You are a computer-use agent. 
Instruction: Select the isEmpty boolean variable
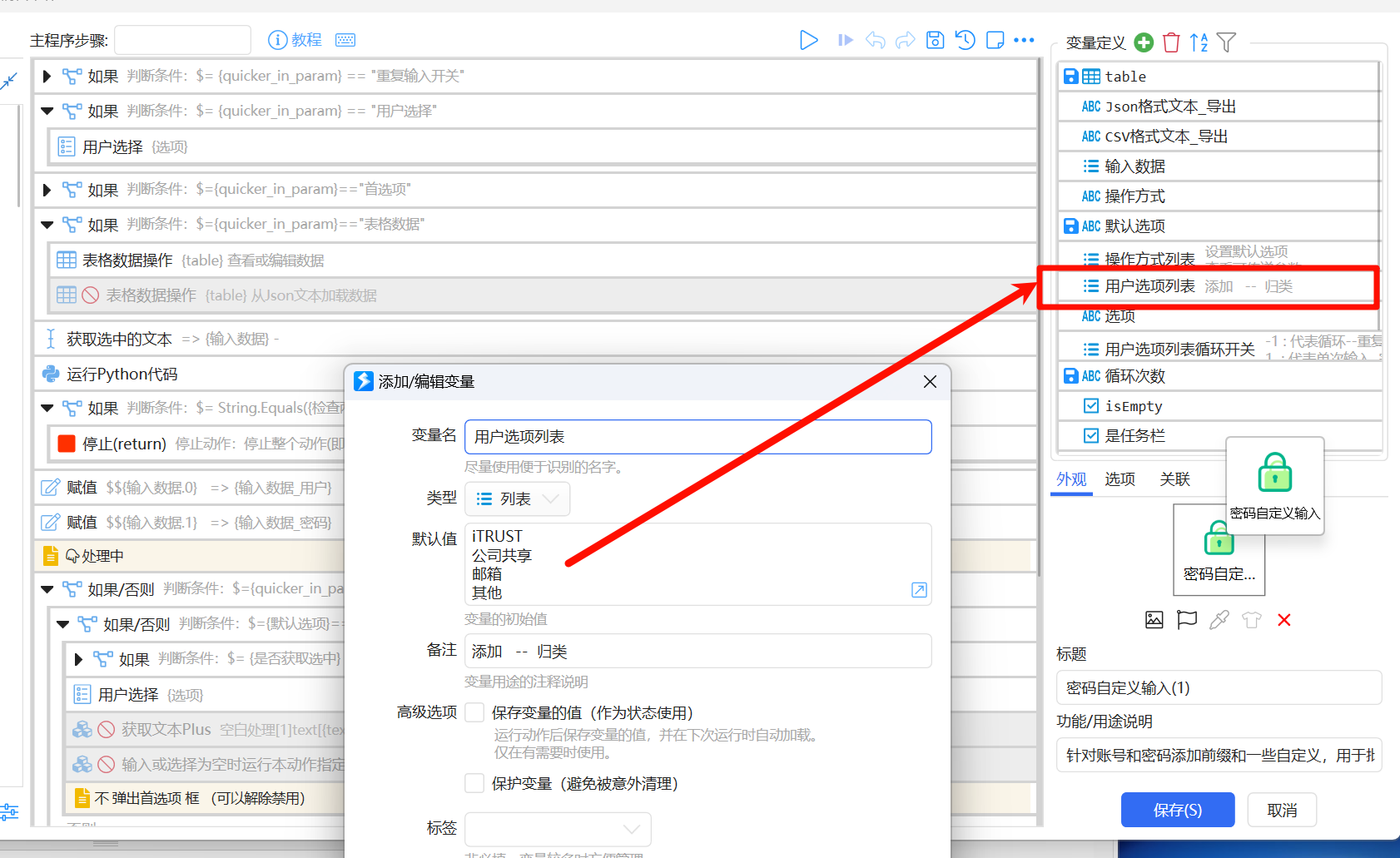1219,406
